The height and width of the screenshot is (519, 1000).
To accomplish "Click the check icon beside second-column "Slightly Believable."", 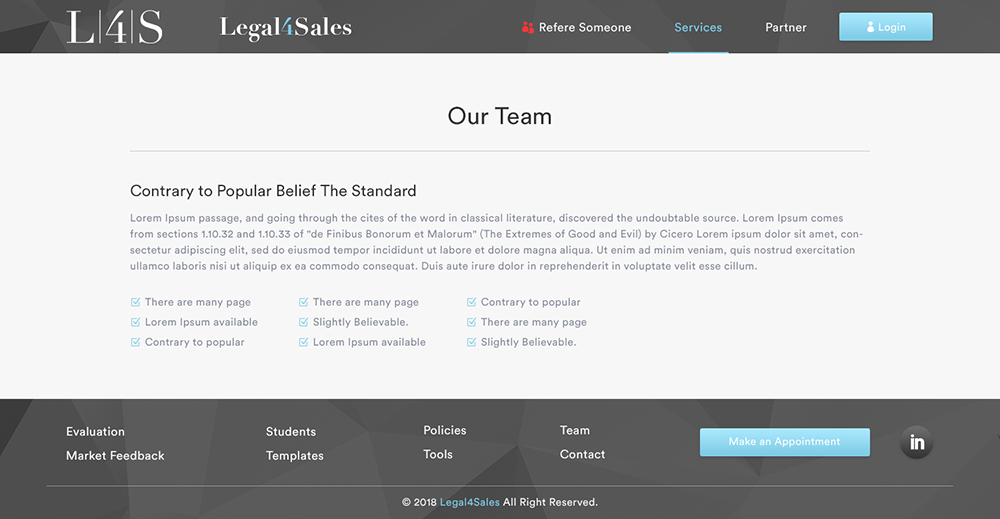I will point(304,322).
